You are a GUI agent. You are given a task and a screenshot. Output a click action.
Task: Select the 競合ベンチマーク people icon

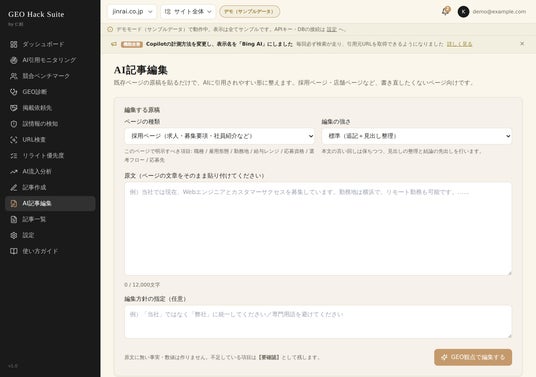pos(14,76)
